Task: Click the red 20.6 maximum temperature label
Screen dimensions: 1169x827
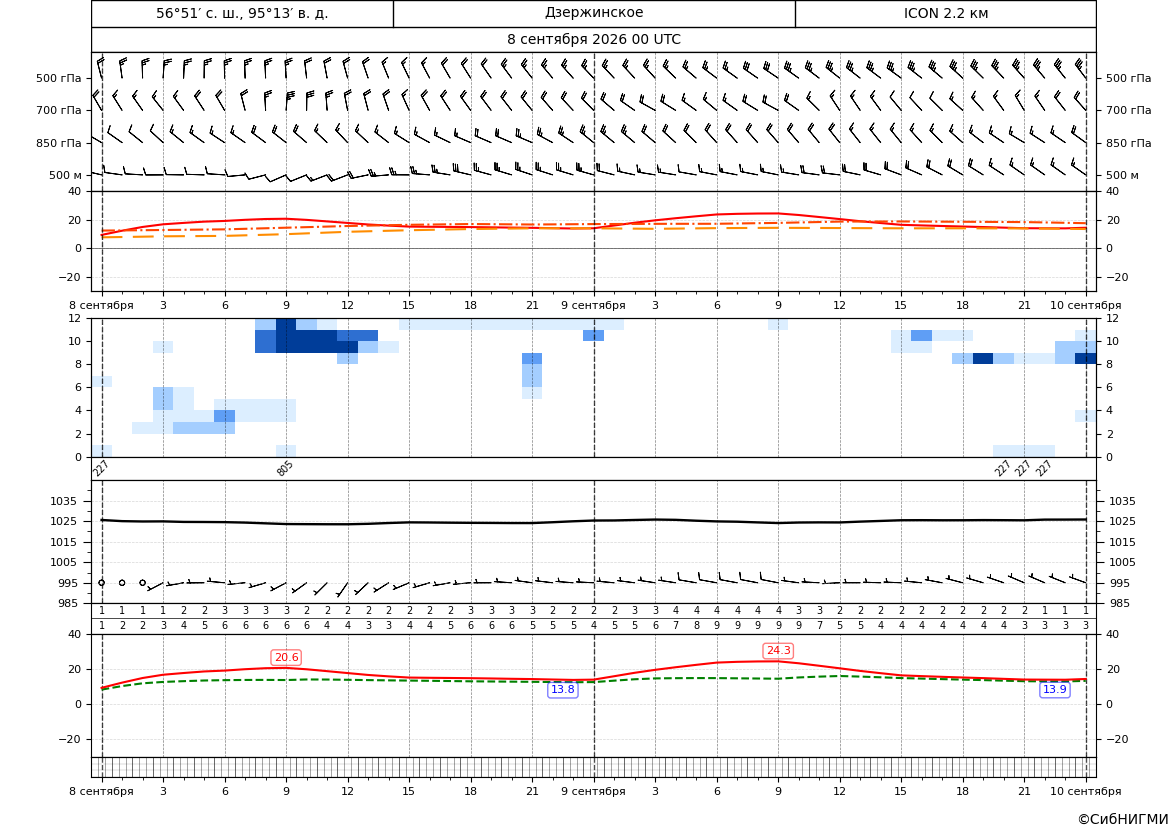Action: pos(286,657)
